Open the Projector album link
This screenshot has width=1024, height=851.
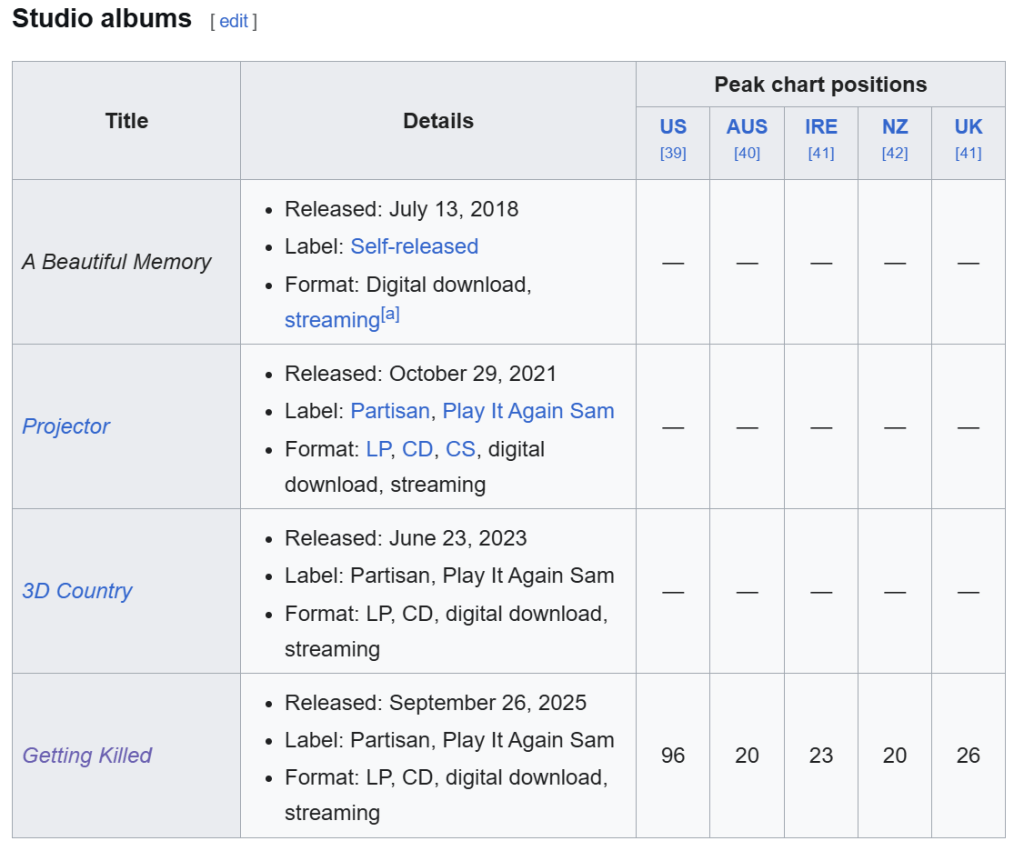[66, 426]
